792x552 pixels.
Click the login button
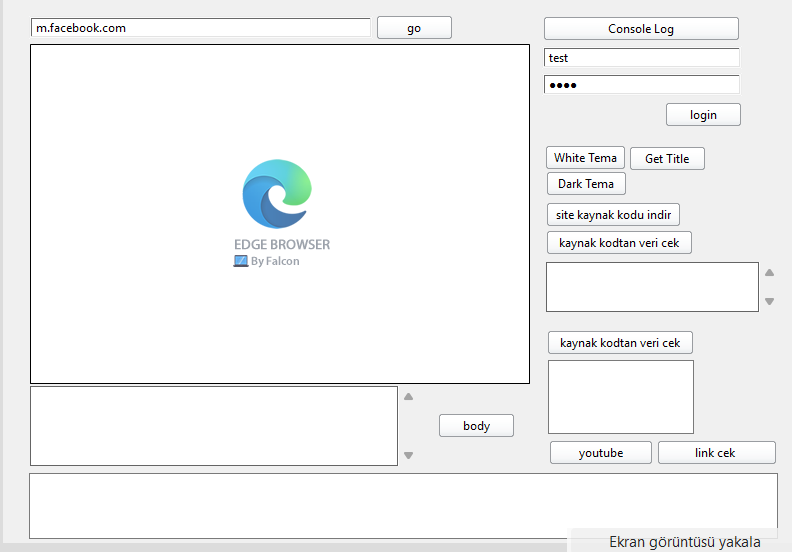point(703,115)
